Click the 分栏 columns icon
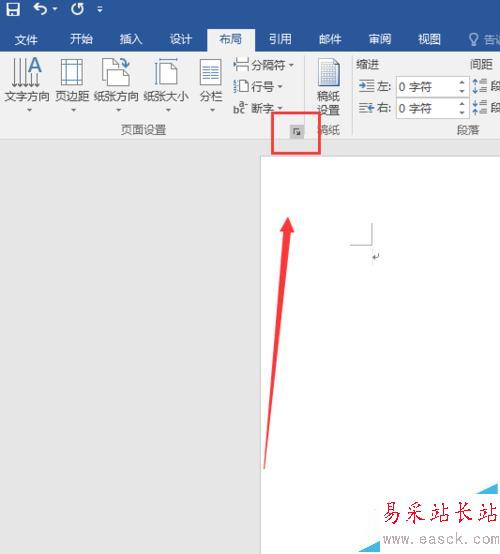500x554 pixels. (211, 72)
